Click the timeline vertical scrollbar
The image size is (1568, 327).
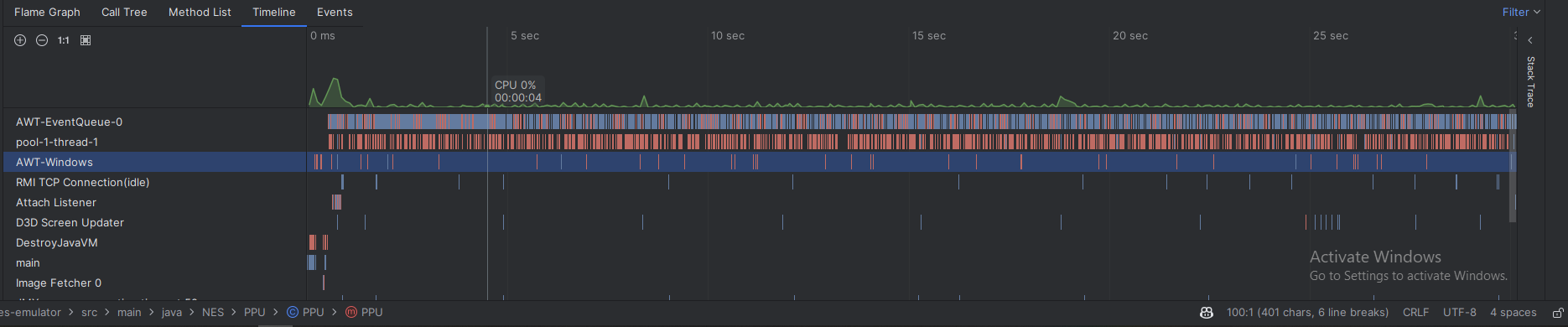(1513, 166)
